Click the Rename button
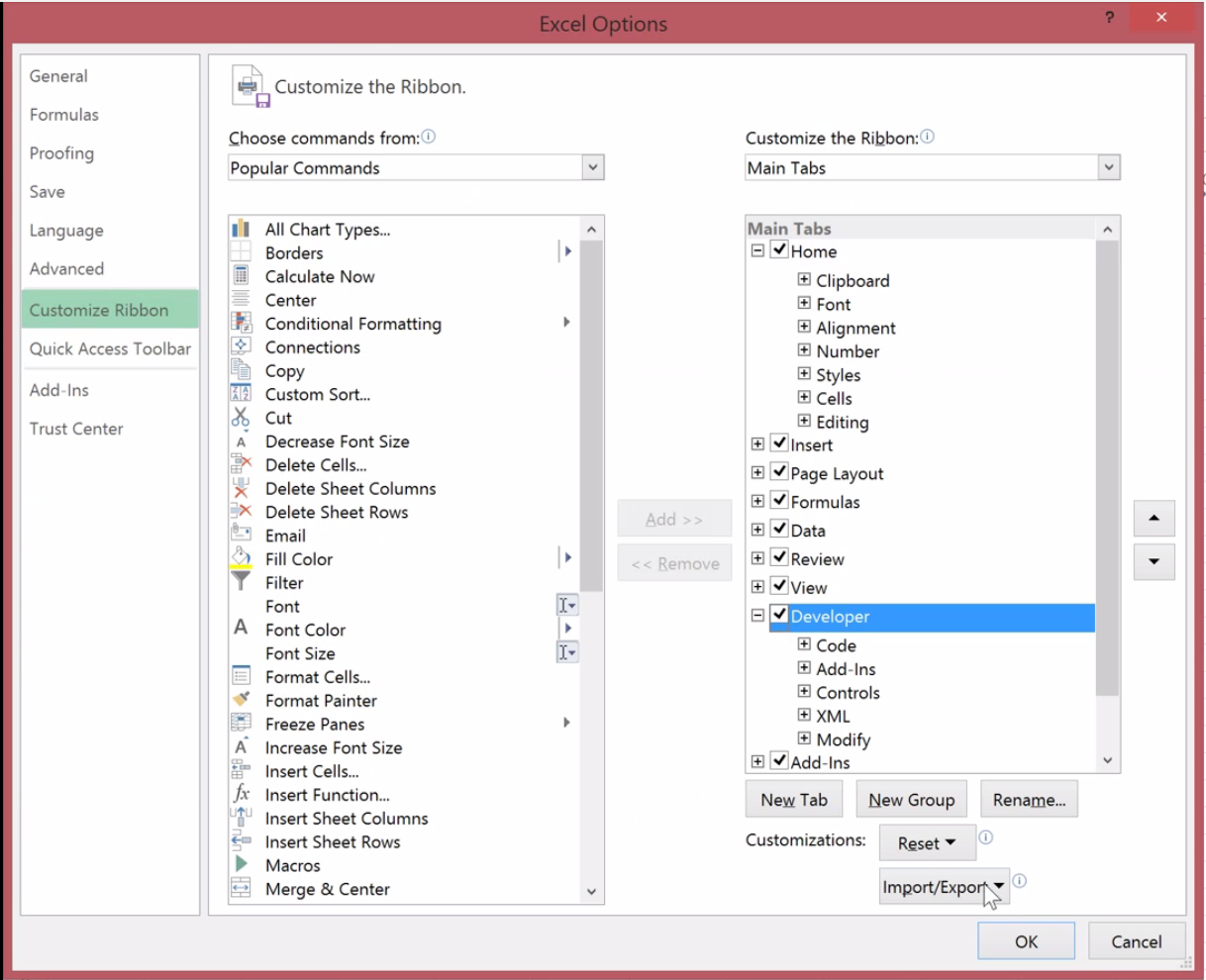The width and height of the screenshot is (1206, 980). pyautogui.click(x=1029, y=799)
